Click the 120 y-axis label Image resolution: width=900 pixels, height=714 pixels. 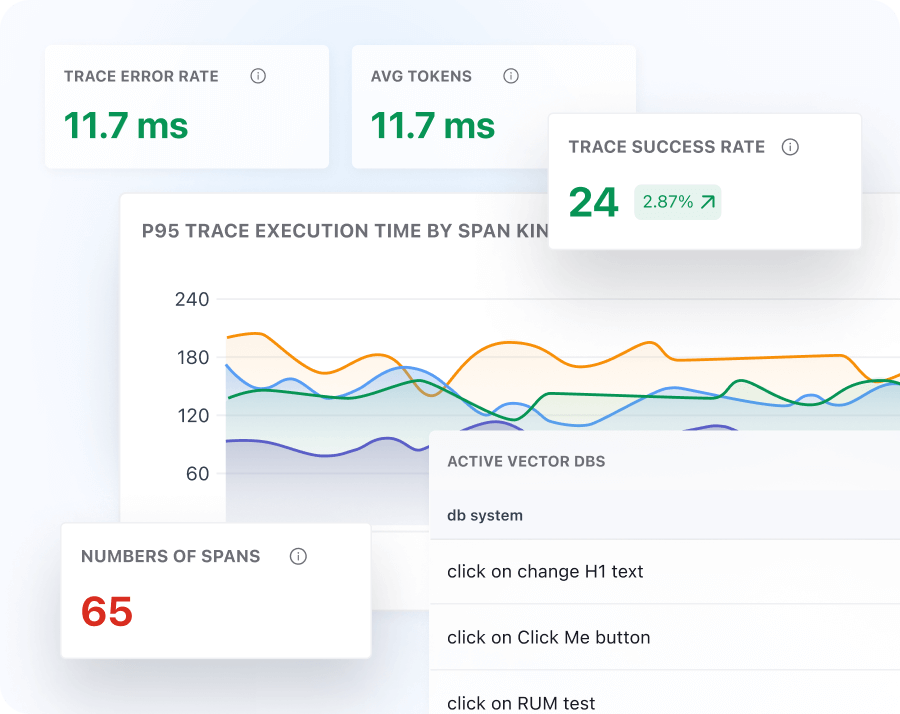193,416
